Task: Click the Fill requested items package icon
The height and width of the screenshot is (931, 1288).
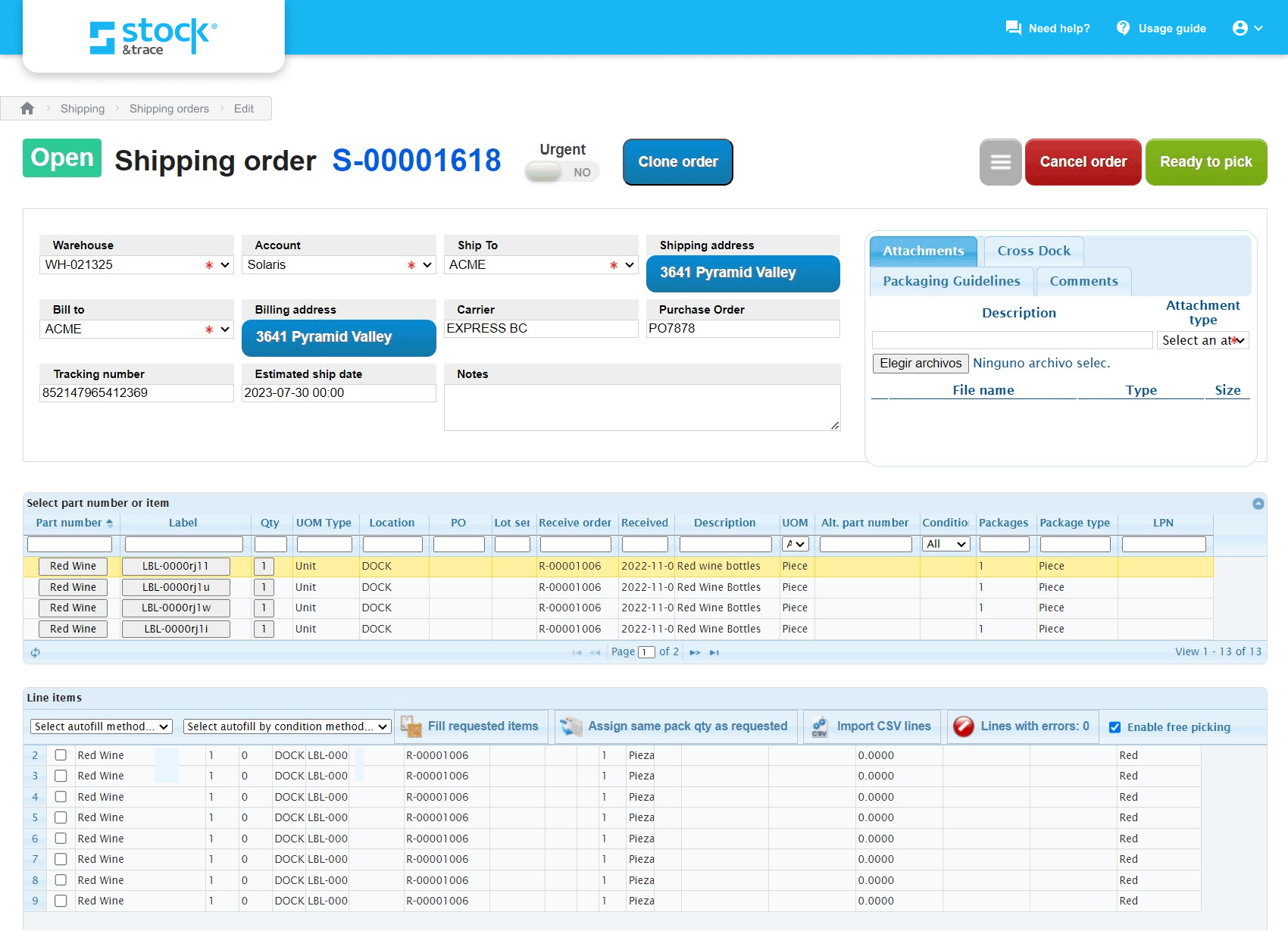Action: 412,726
